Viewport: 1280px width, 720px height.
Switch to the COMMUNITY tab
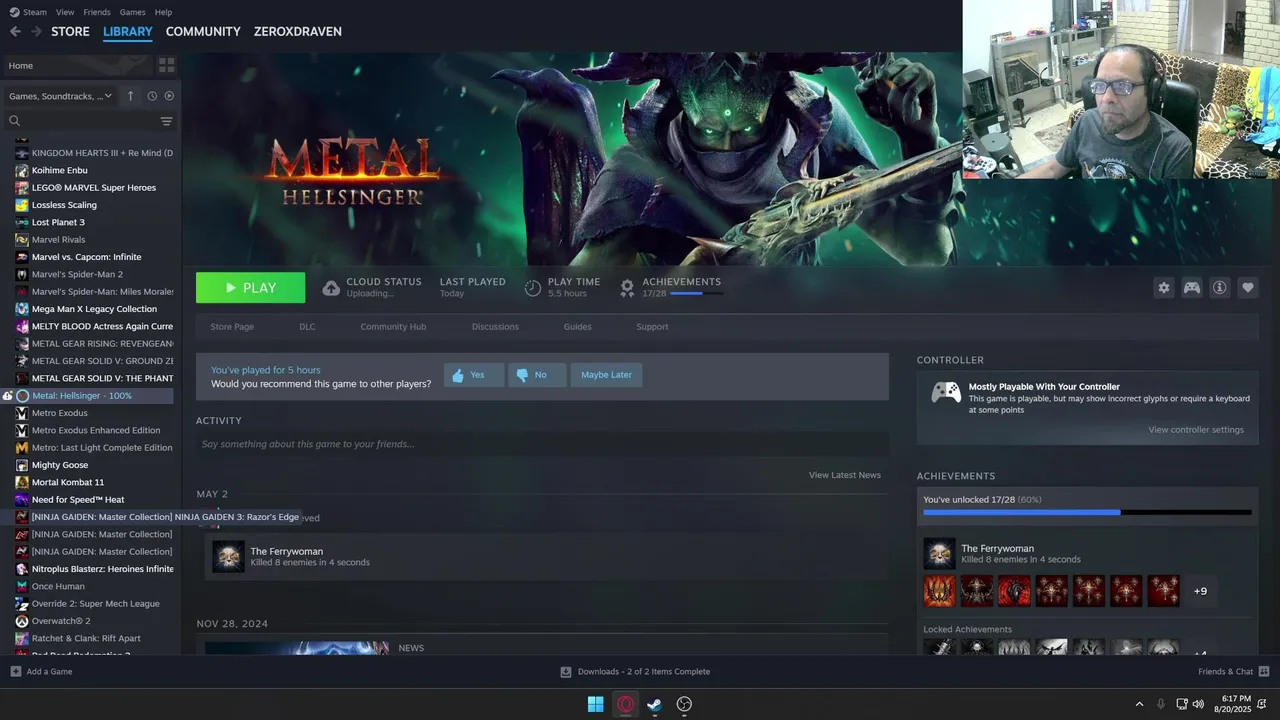pos(203,31)
